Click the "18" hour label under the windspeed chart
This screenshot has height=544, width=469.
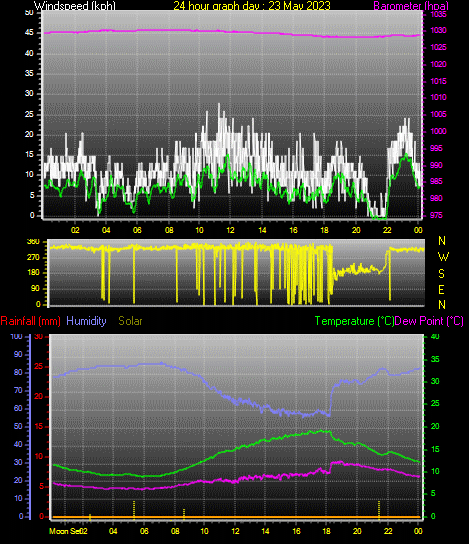tap(324, 230)
